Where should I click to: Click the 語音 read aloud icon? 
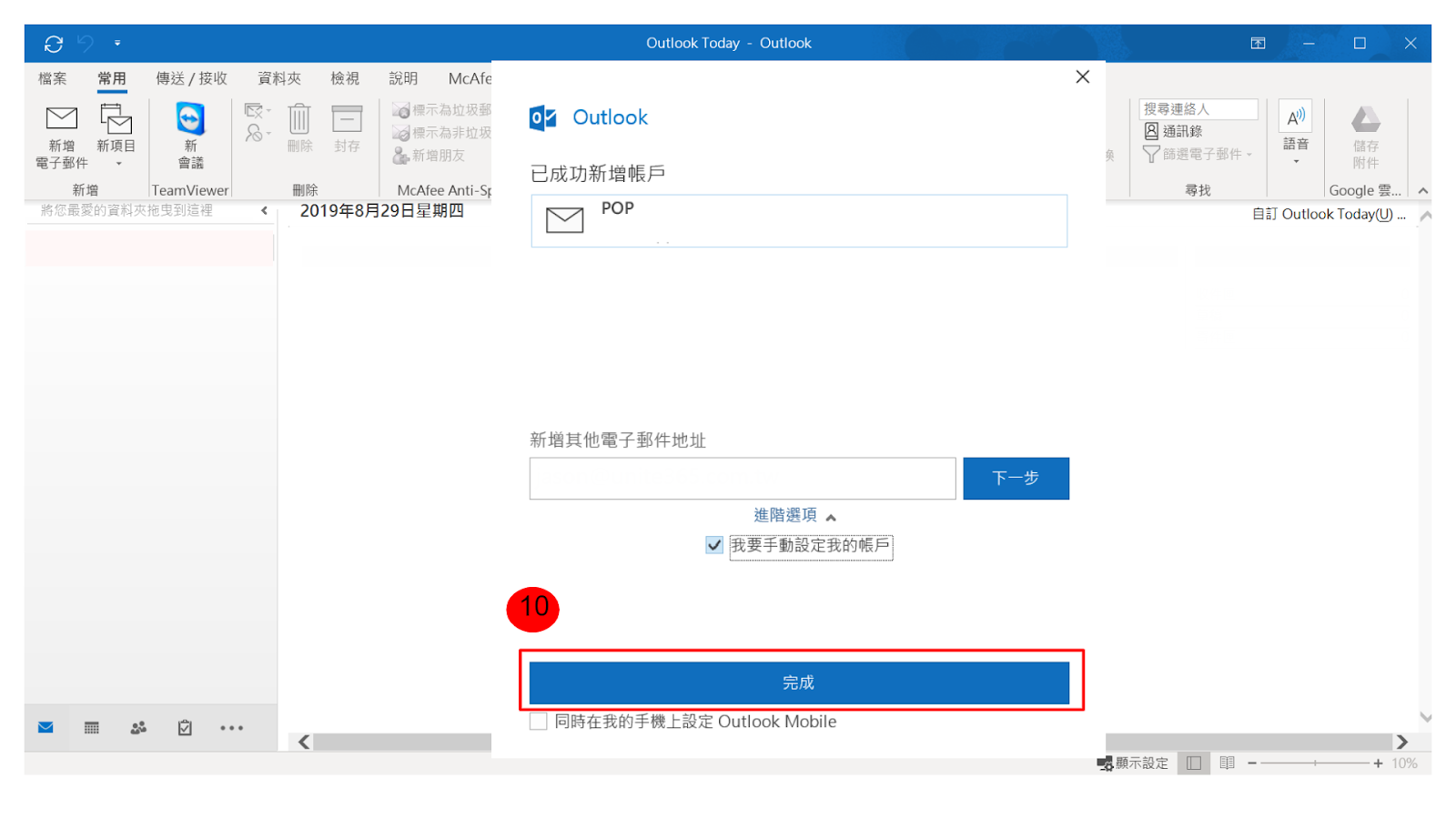(x=1296, y=133)
